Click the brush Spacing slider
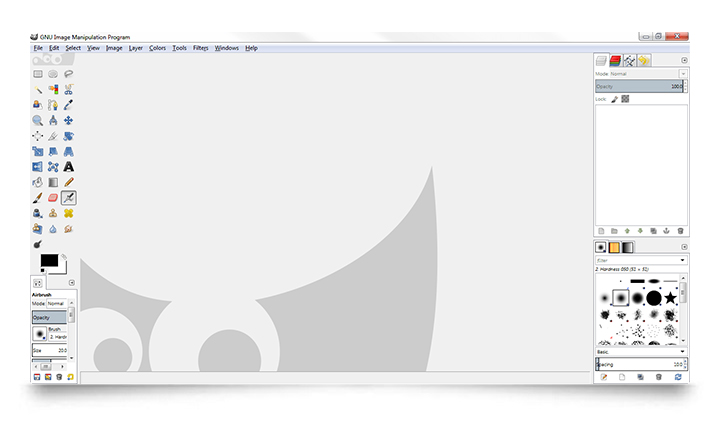The image size is (725, 436). (639, 364)
